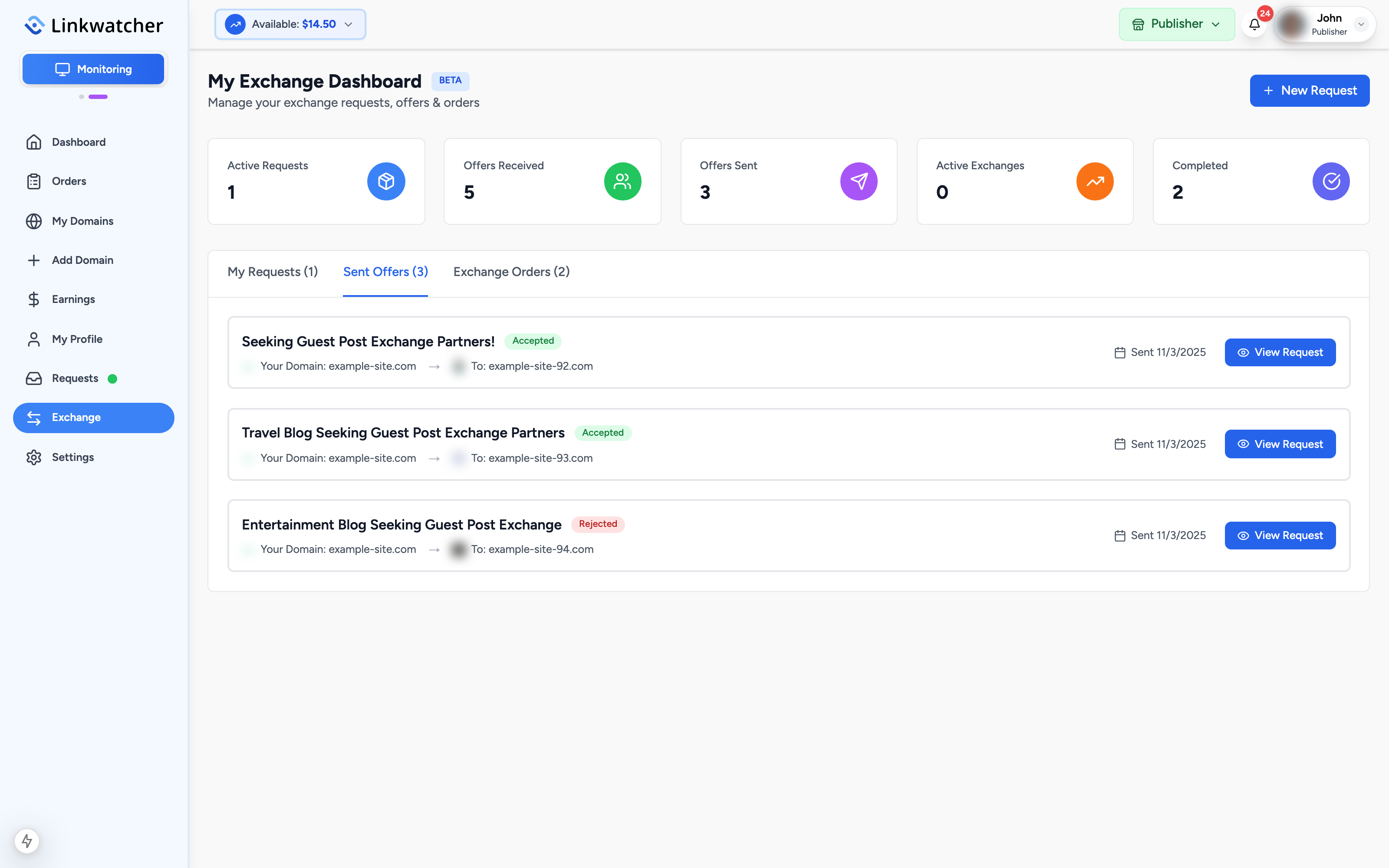1389x868 pixels.
Task: Click the New Request button
Action: (x=1309, y=91)
